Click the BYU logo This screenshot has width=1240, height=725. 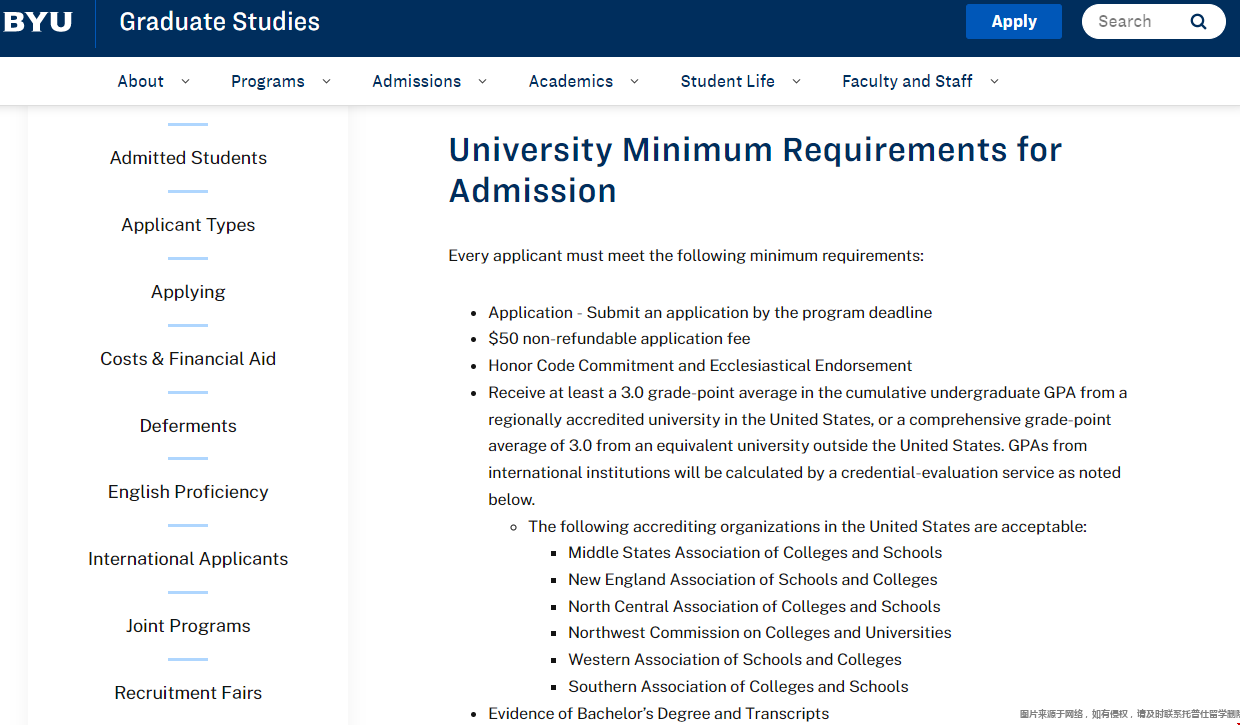click(37, 21)
